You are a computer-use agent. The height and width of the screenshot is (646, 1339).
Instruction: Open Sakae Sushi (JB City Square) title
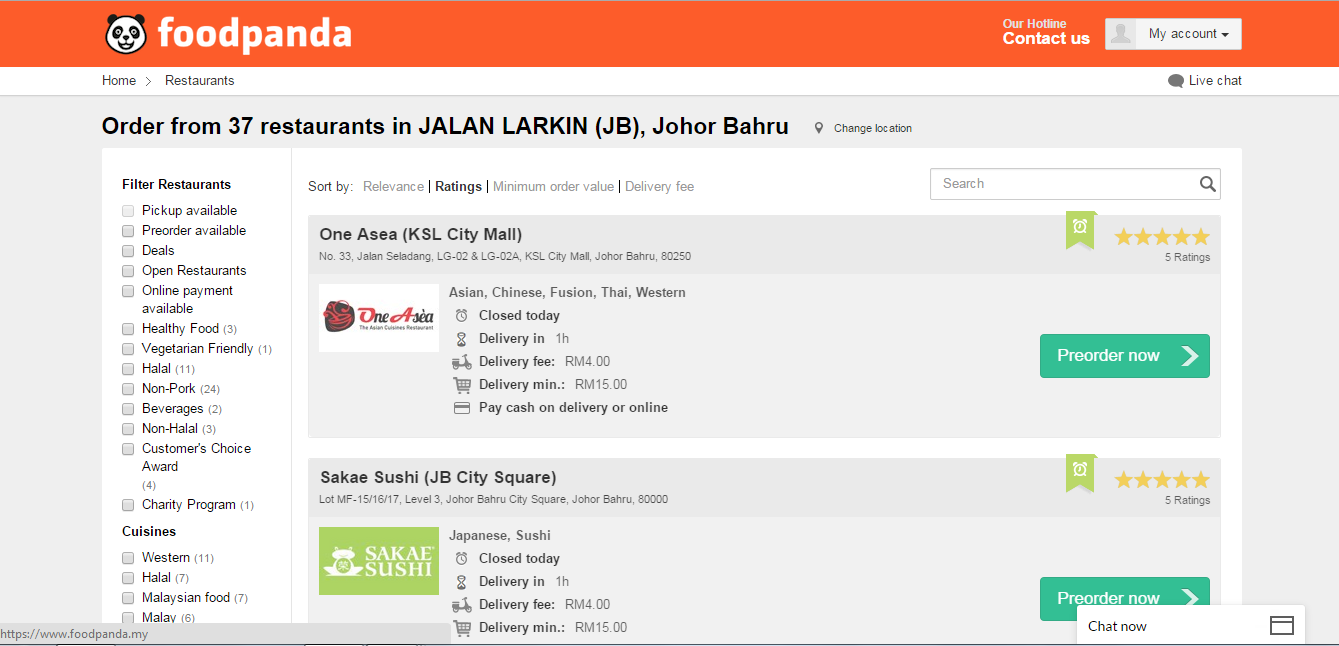[x=438, y=478]
